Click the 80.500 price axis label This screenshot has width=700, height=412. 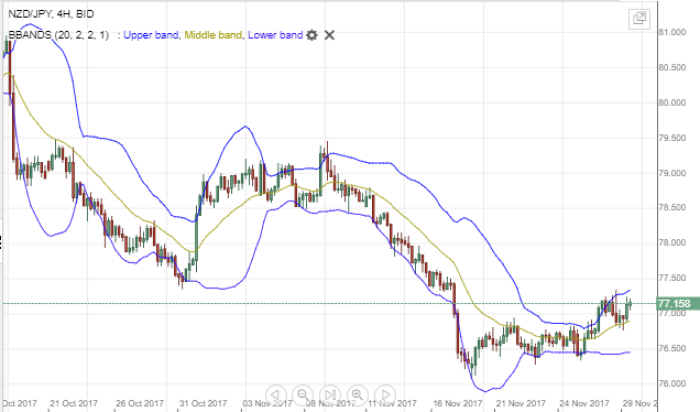coord(672,67)
